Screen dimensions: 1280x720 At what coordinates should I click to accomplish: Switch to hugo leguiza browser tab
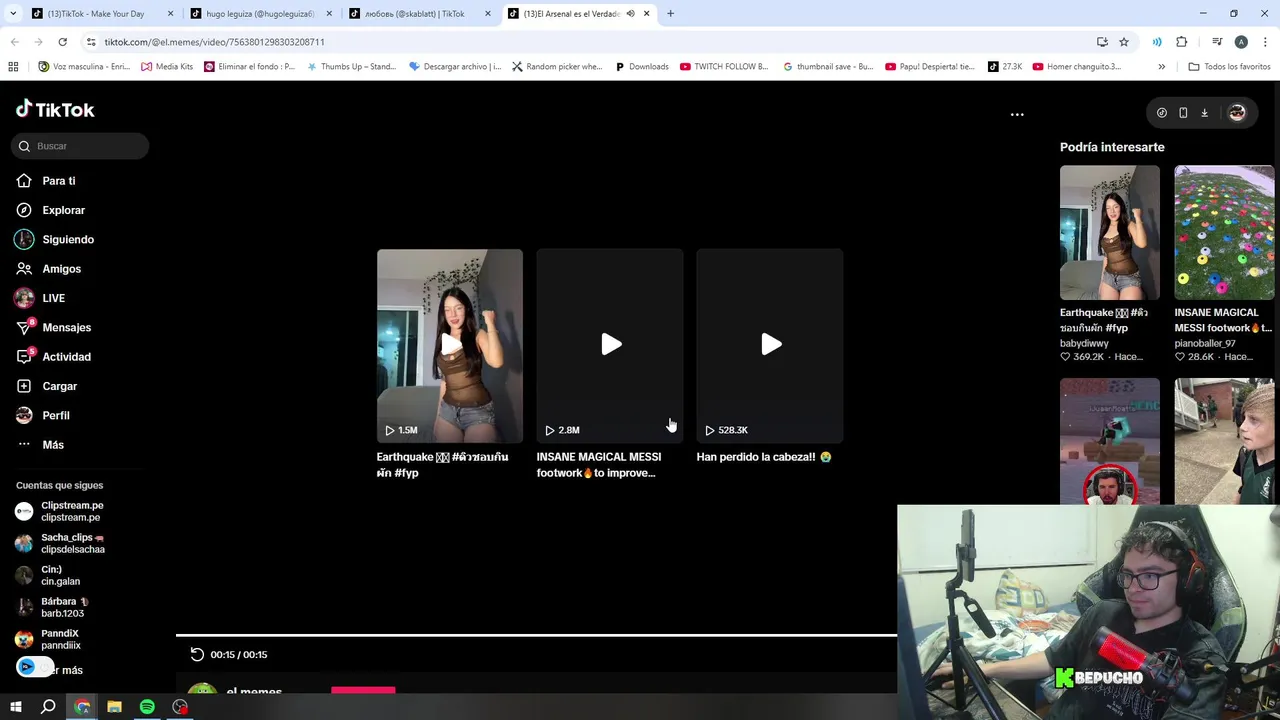[x=261, y=14]
